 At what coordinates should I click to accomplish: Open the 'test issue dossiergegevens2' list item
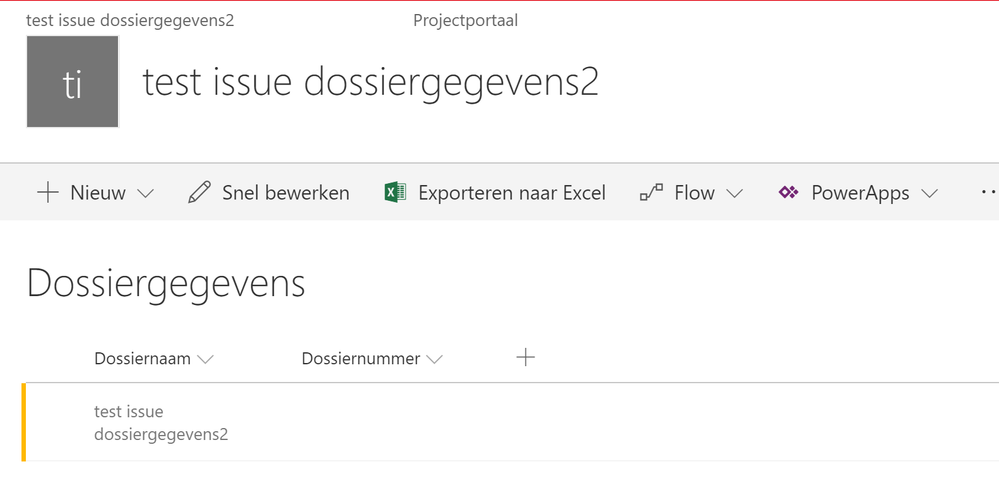[x=160, y=423]
